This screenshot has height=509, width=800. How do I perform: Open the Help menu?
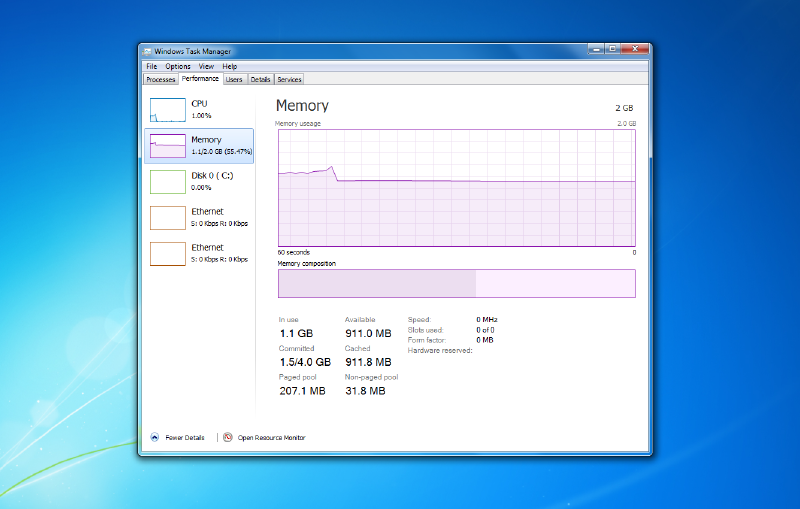click(230, 66)
